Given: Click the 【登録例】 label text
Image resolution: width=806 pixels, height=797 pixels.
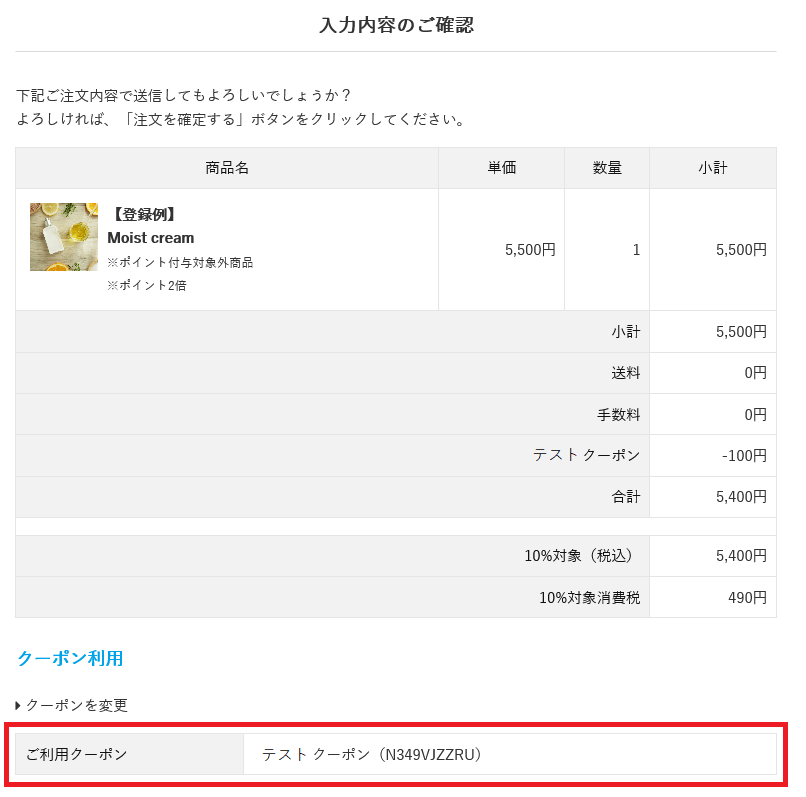Looking at the screenshot, I should tap(144, 214).
